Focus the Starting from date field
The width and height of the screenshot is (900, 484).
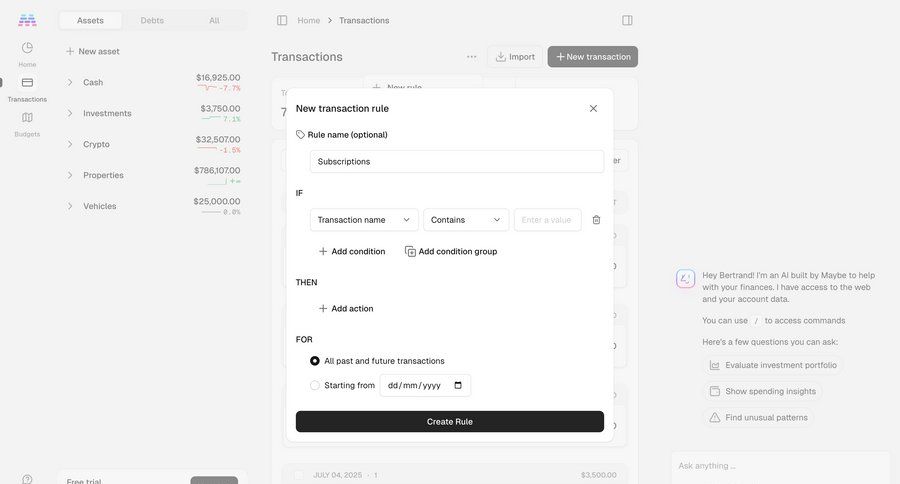pyautogui.click(x=425, y=385)
